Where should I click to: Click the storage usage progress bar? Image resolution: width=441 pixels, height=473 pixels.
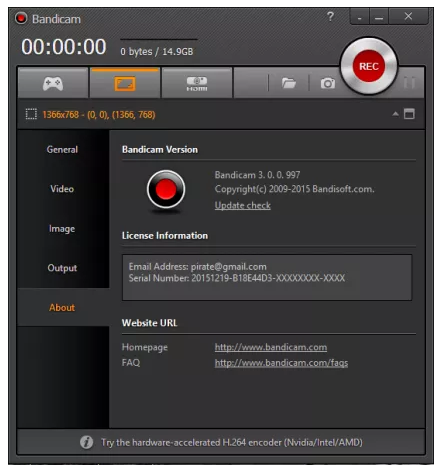pyautogui.click(x=159, y=39)
